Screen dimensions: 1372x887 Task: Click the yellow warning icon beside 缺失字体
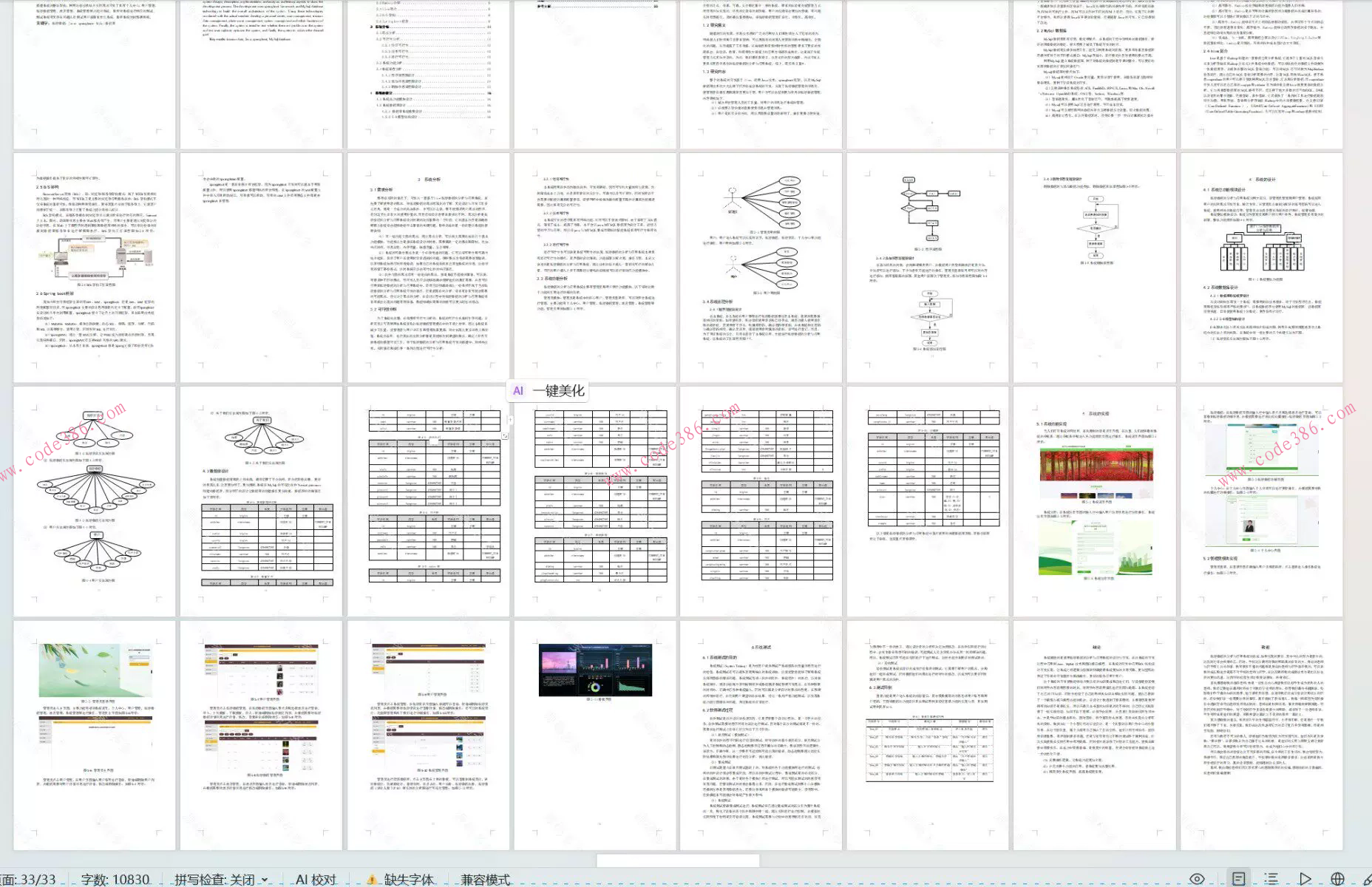[372, 880]
